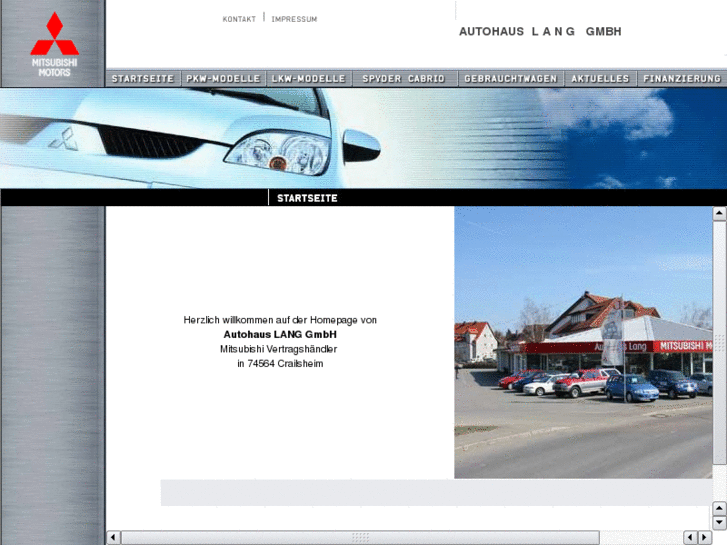This screenshot has height=545, width=727.
Task: Click the down arrow at the bottom of the vertical scrollbar
Action: 719,522
